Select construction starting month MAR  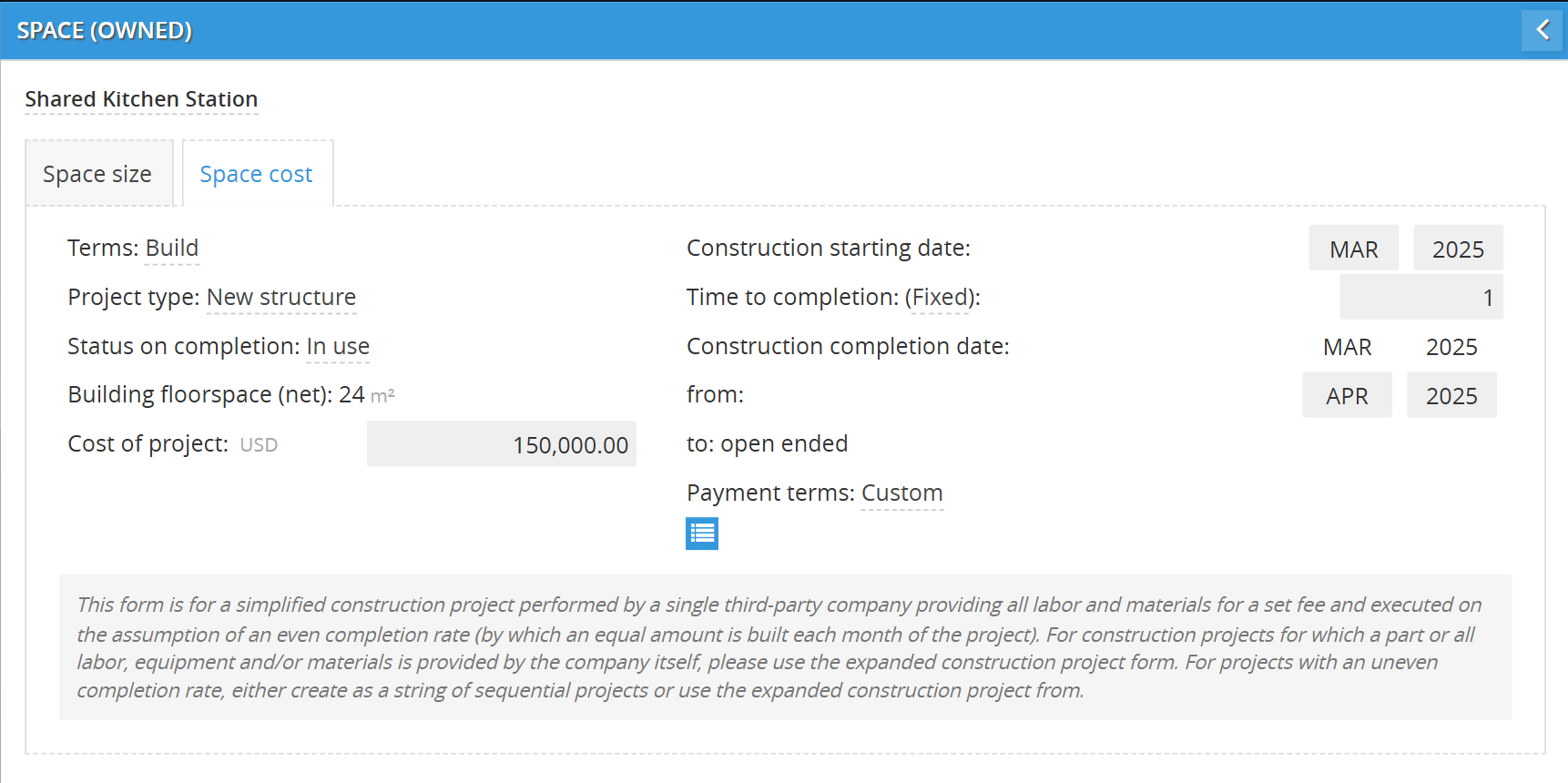pyautogui.click(x=1354, y=249)
